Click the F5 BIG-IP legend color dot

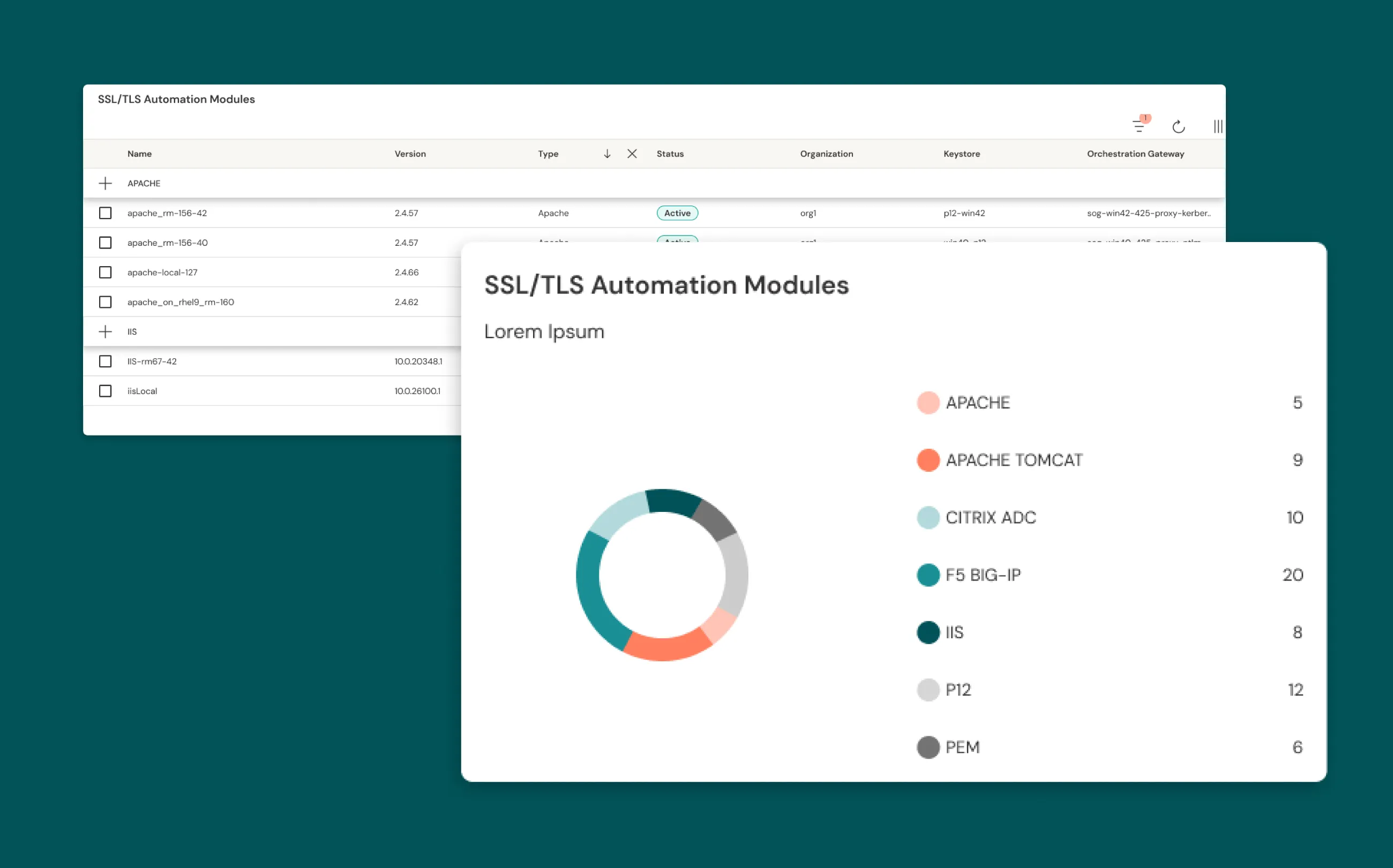(x=928, y=575)
